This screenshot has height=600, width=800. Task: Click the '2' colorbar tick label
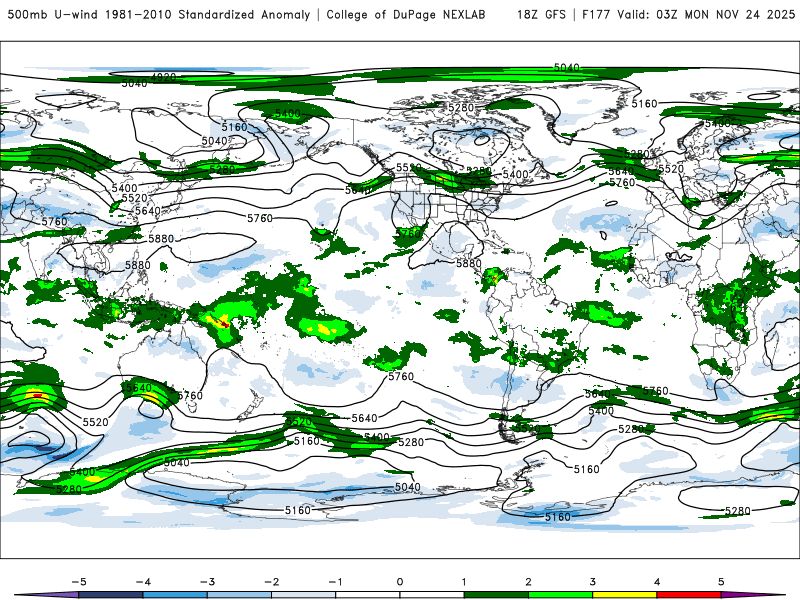pyautogui.click(x=529, y=582)
